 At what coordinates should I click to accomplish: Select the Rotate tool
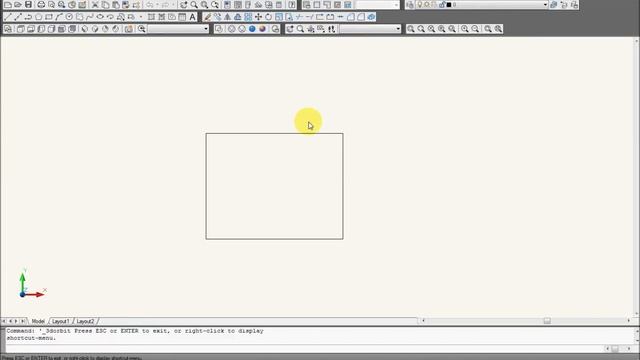pos(269,17)
